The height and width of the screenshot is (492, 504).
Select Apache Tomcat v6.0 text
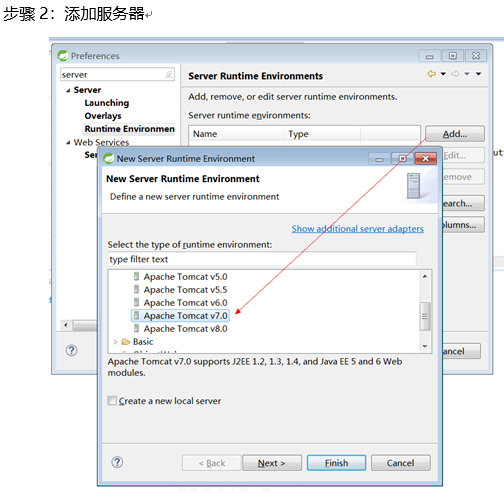tap(186, 303)
